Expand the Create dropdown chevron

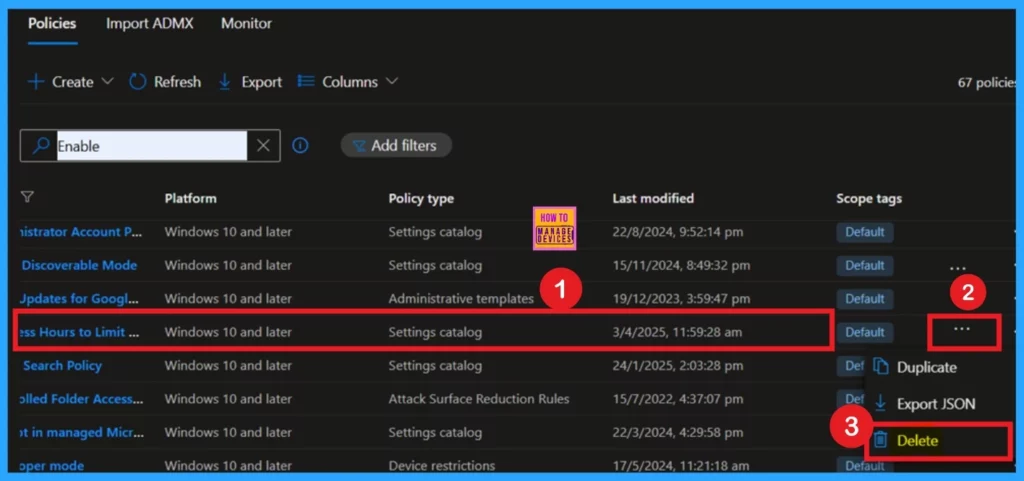coord(108,82)
